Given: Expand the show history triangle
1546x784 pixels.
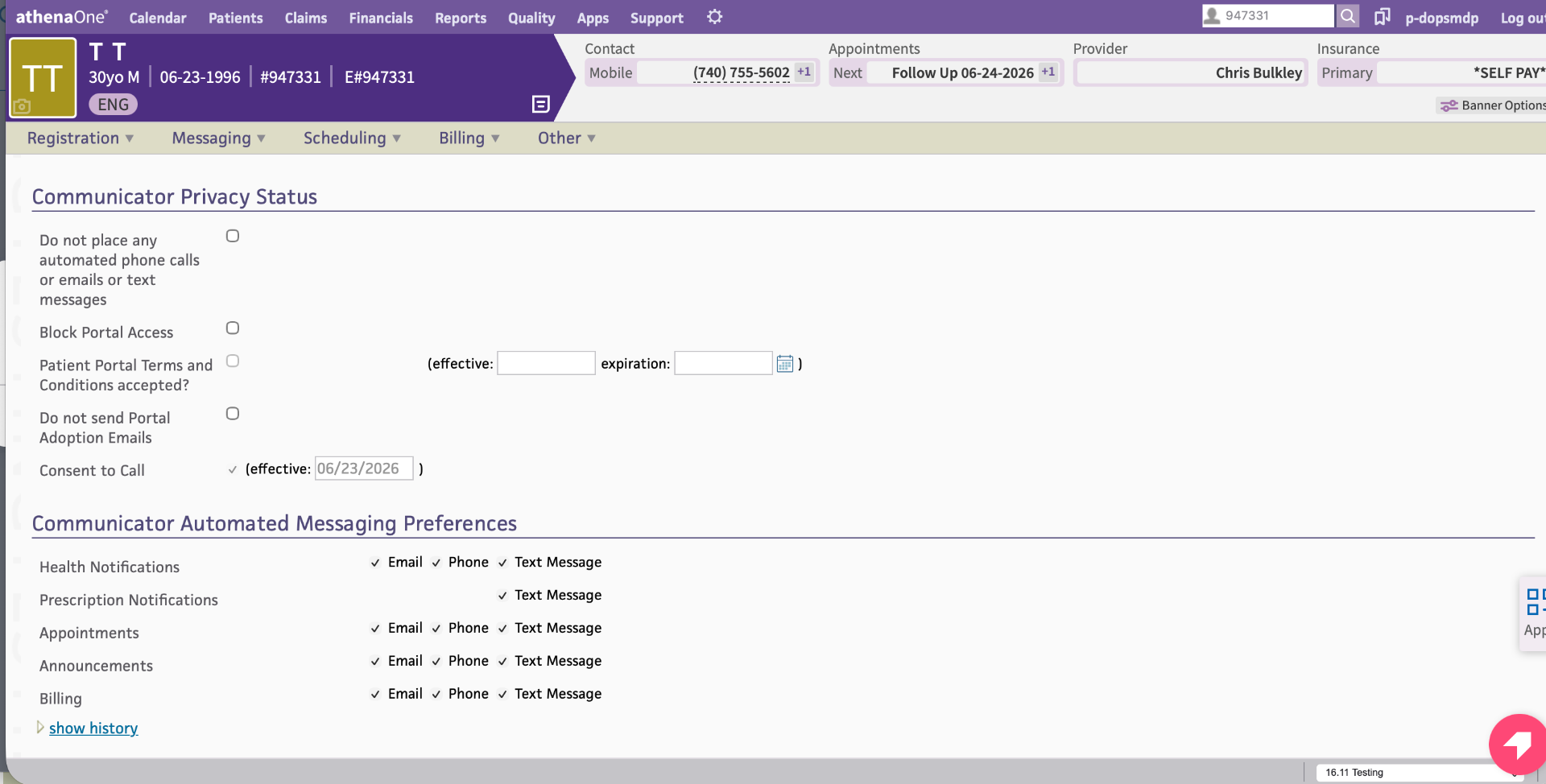Looking at the screenshot, I should point(40,728).
